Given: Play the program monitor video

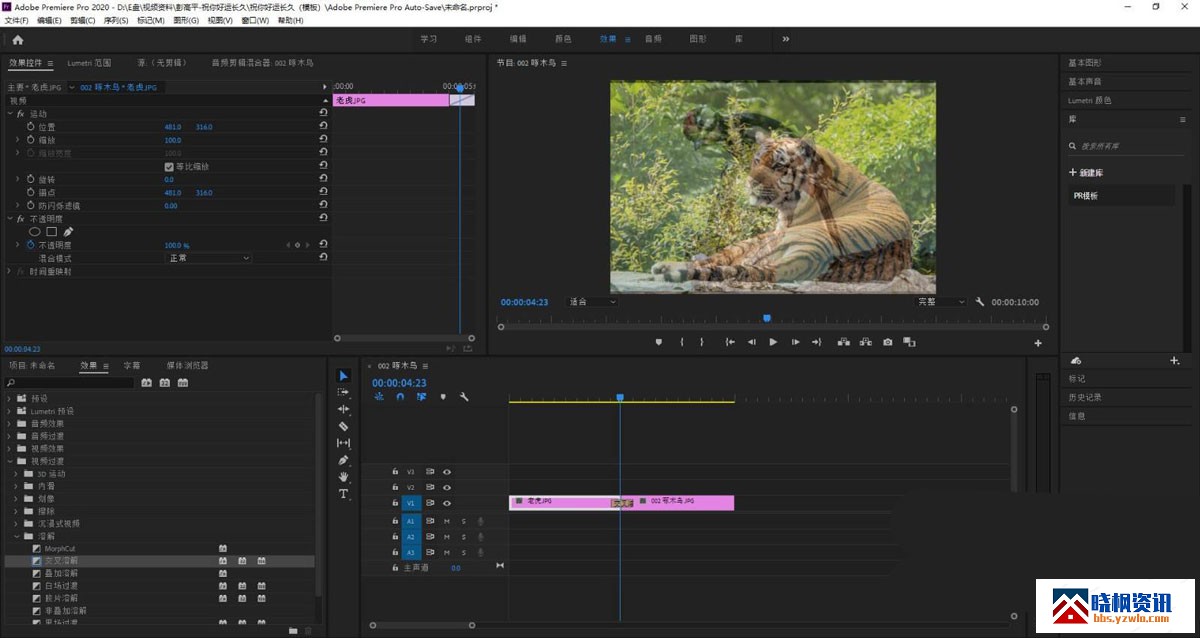Looking at the screenshot, I should [x=773, y=342].
